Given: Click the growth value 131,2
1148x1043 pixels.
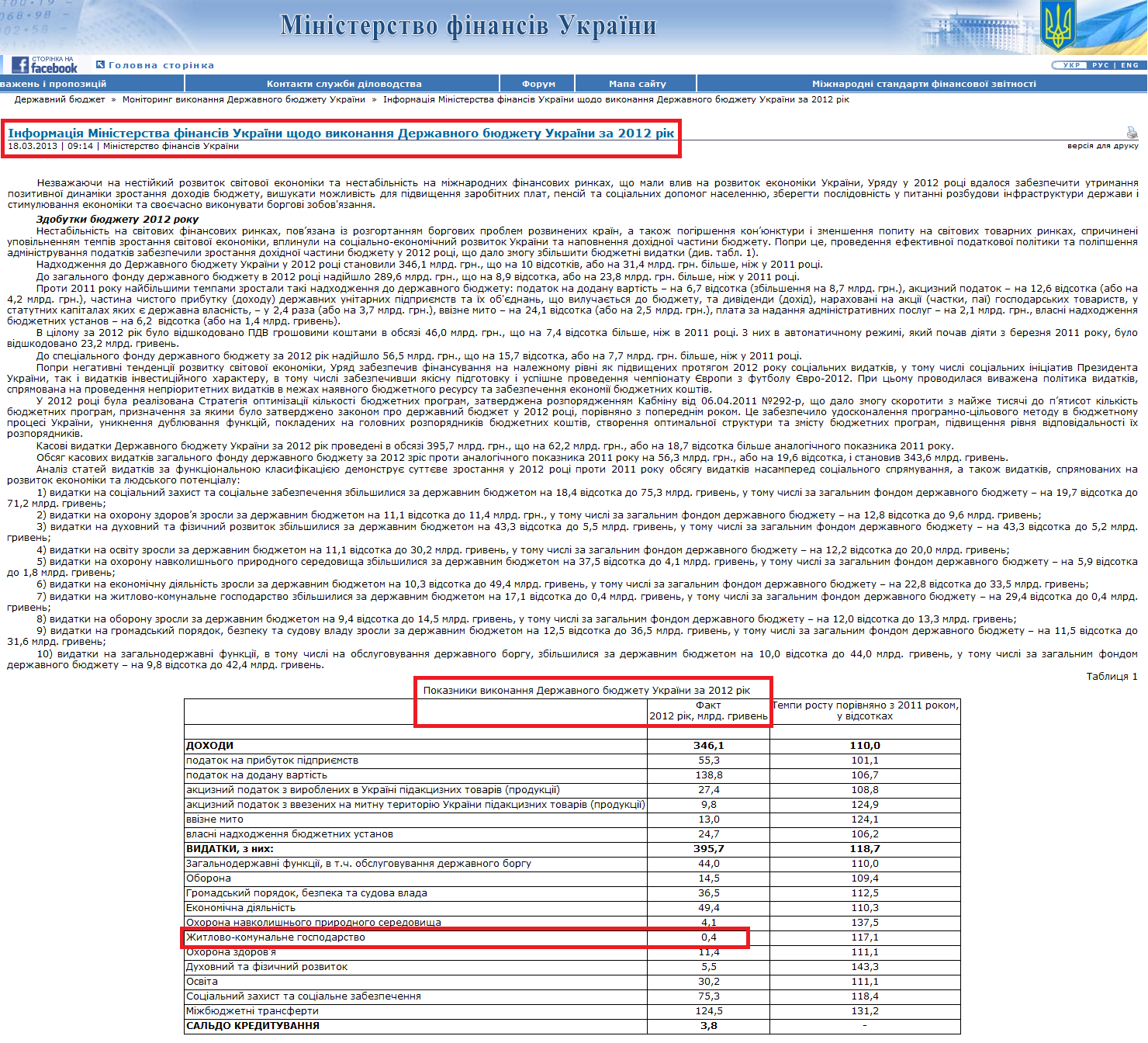Looking at the screenshot, I should point(865,1011).
